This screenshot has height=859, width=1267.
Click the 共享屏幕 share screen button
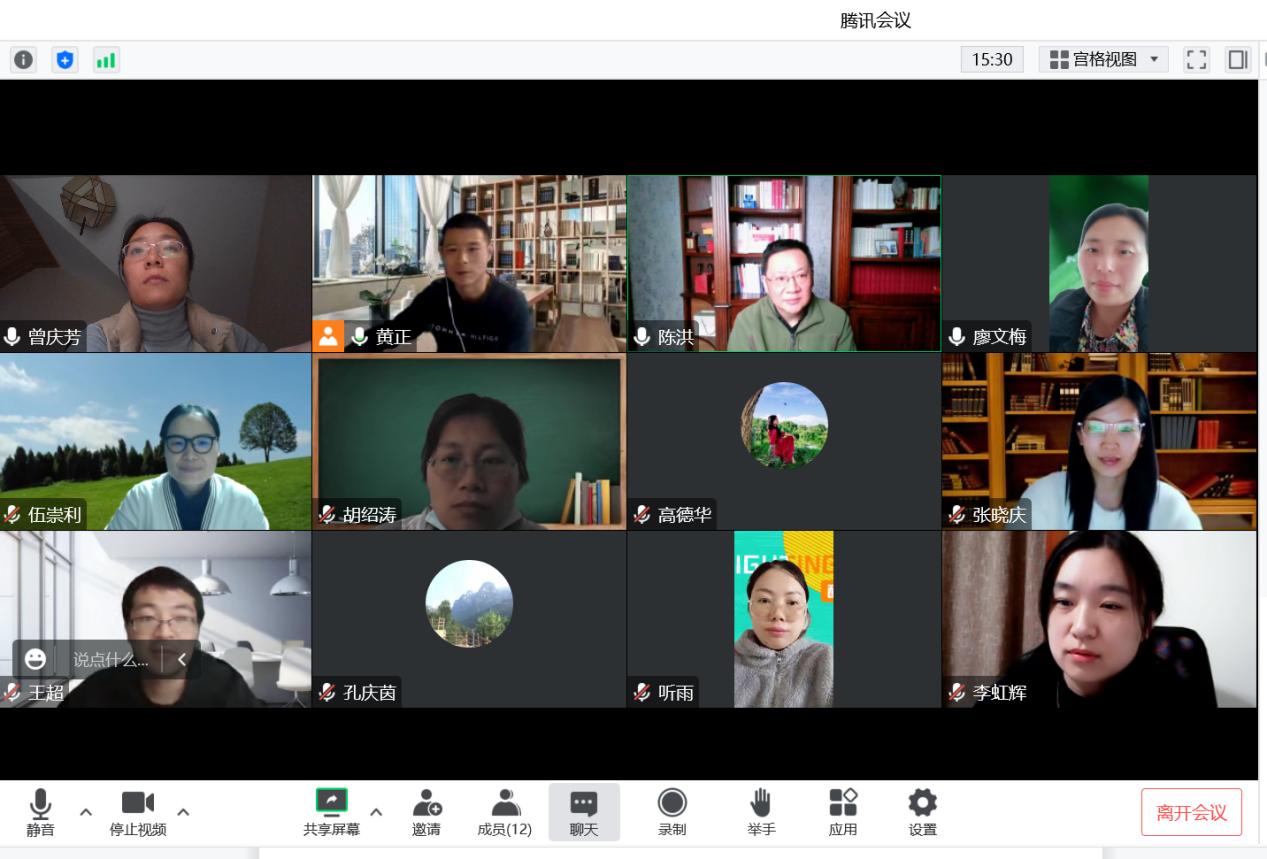(331, 812)
